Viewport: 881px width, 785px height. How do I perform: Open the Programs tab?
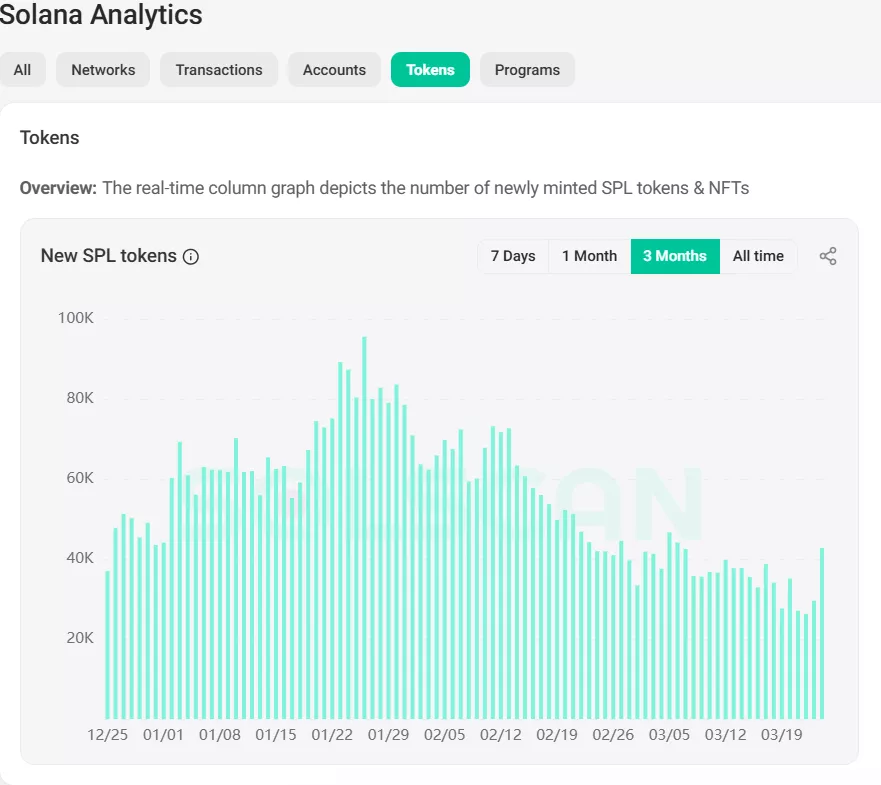coord(527,70)
